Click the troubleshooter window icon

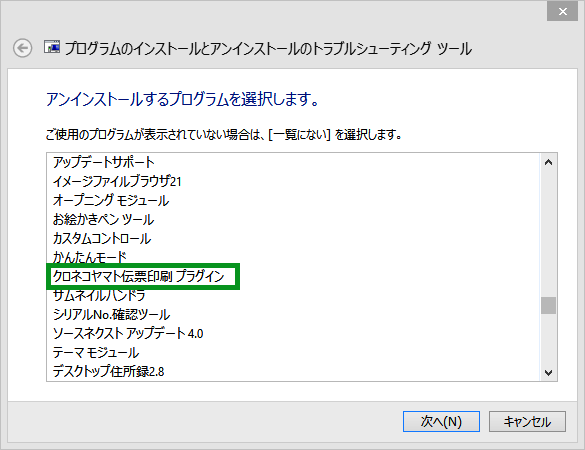(x=52, y=47)
